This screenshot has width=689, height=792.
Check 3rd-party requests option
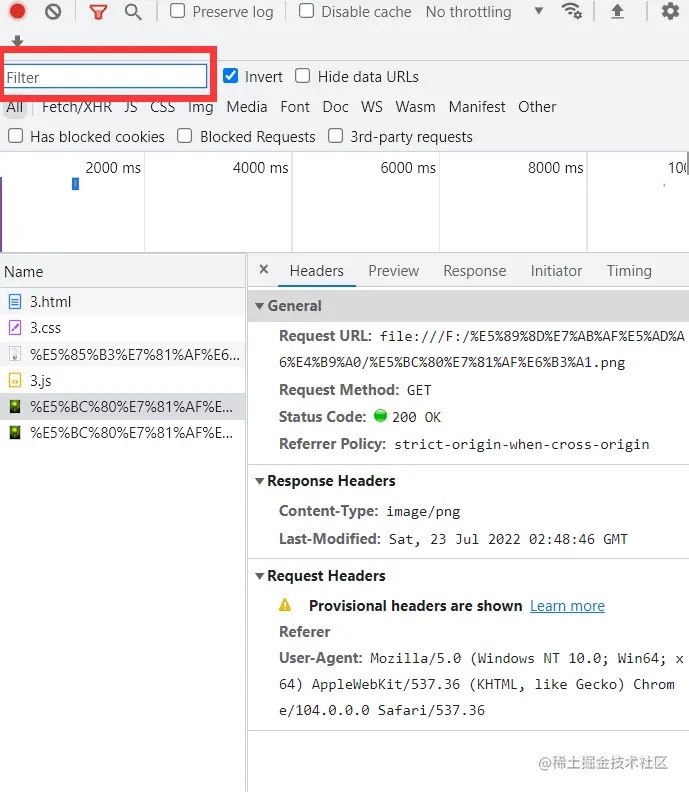(335, 136)
